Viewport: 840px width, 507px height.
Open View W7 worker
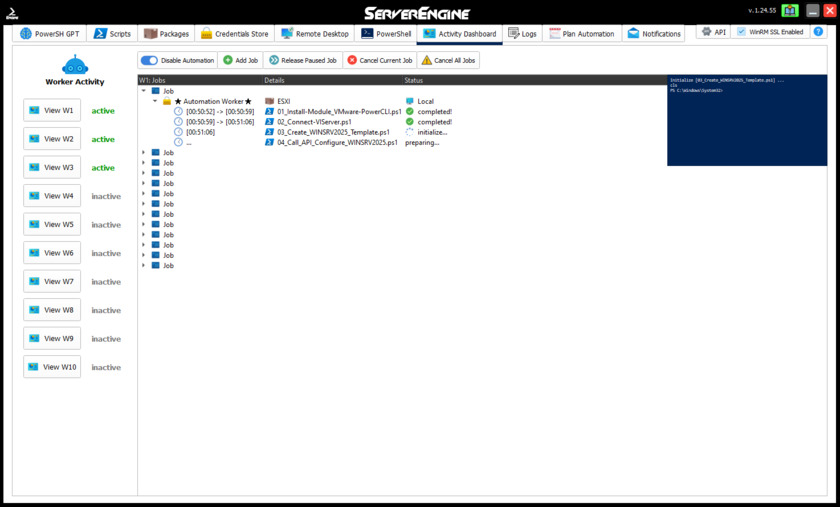coord(52,281)
